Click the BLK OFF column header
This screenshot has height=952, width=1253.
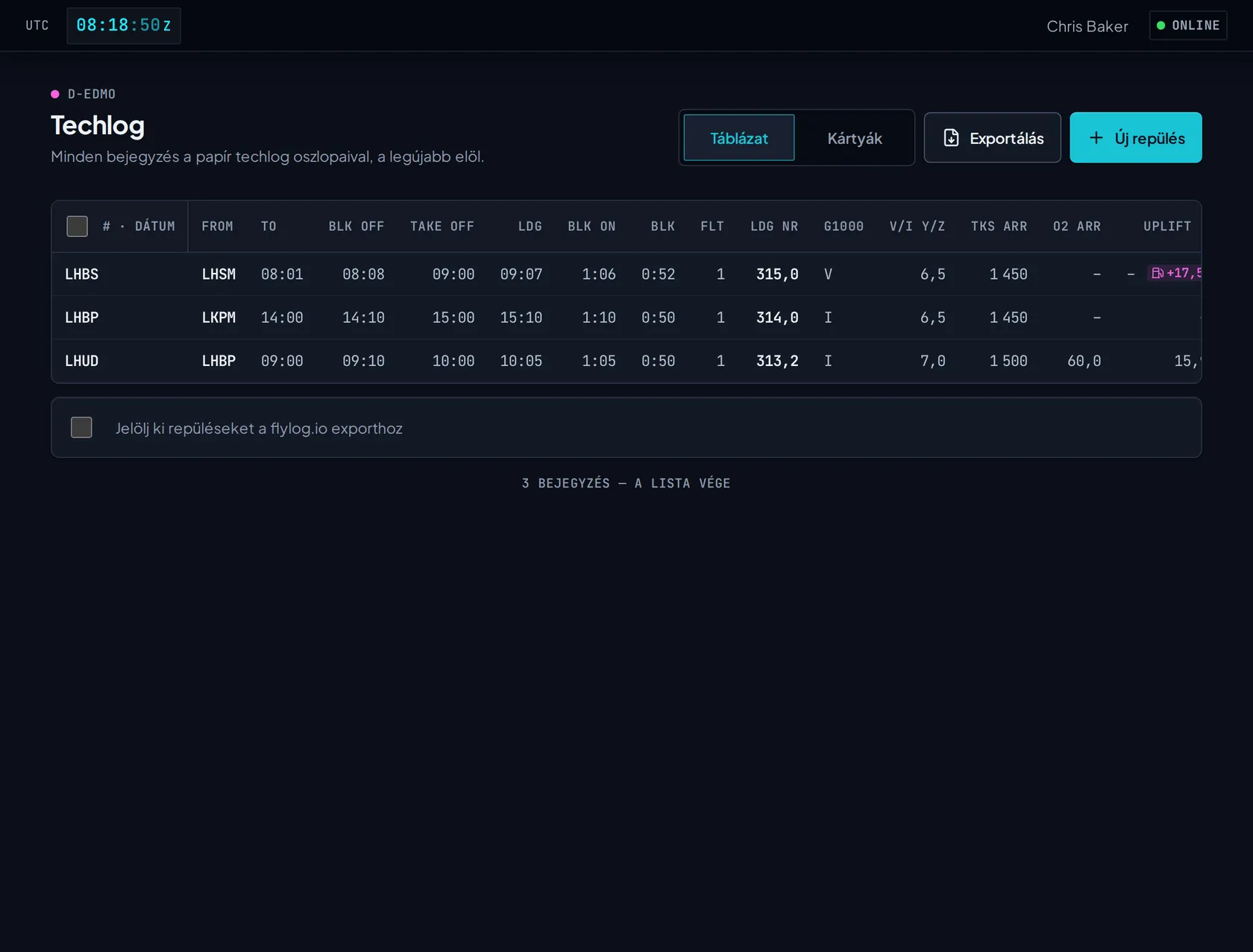click(x=356, y=226)
